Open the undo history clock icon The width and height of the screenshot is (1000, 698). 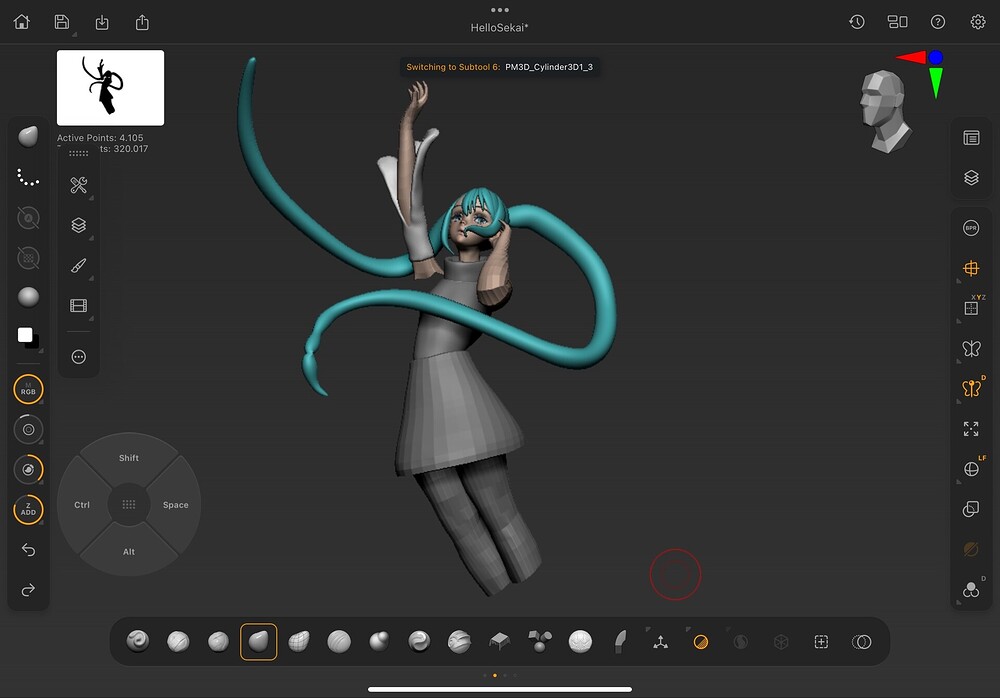(x=857, y=22)
